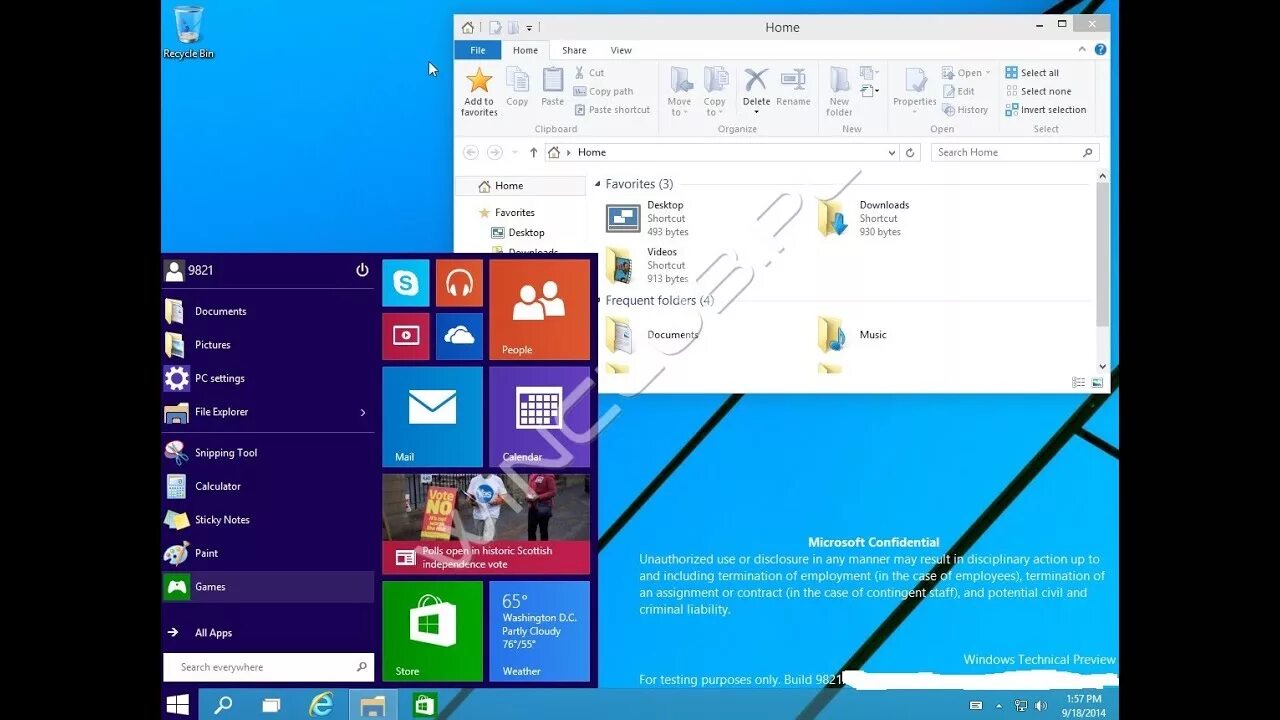Open the Calendar tile
This screenshot has height=720, width=1280.
(539, 417)
